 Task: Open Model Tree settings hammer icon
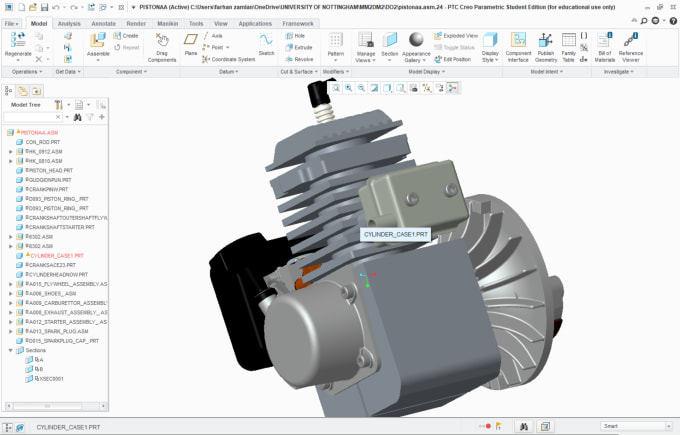(59, 105)
